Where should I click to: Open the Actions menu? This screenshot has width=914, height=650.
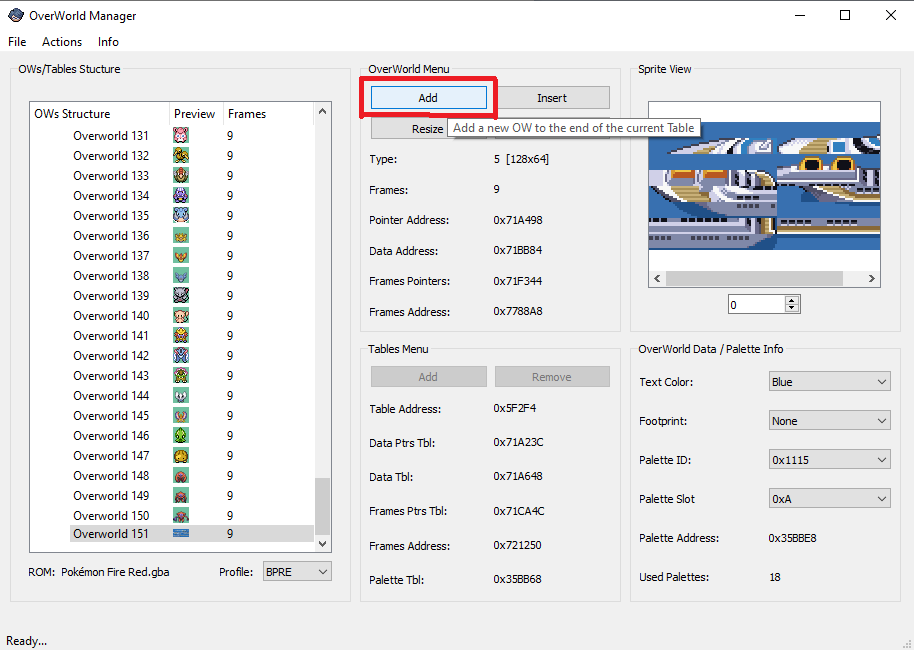tap(62, 42)
